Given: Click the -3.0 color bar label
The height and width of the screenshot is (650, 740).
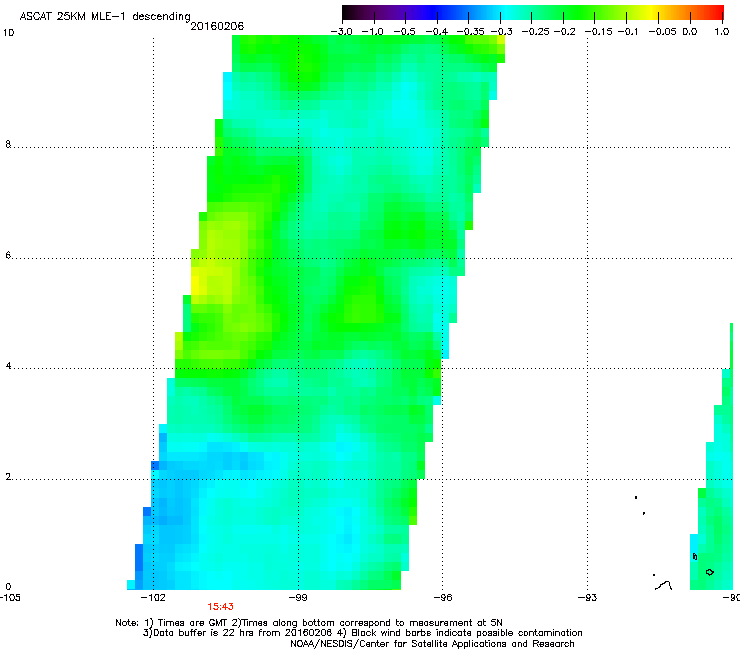Looking at the screenshot, I should click(342, 32).
